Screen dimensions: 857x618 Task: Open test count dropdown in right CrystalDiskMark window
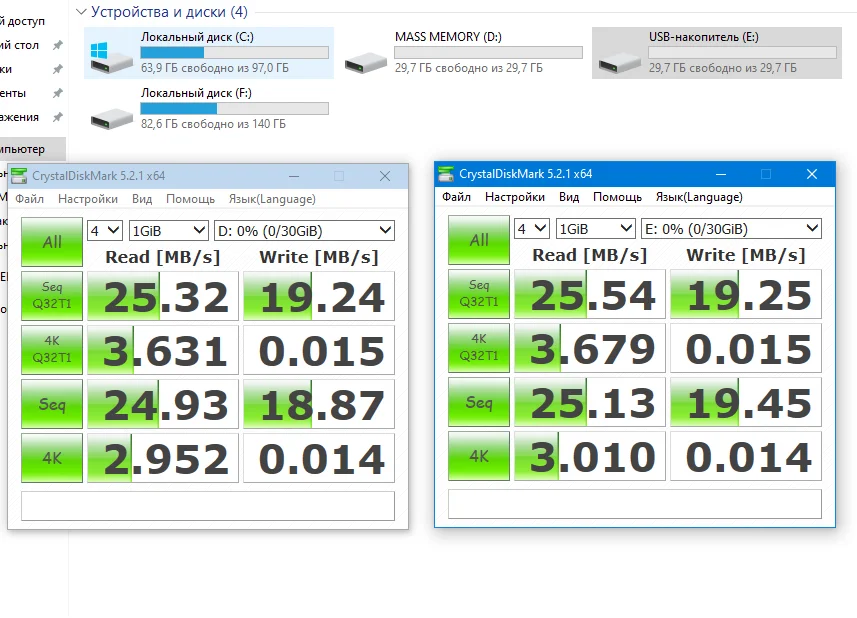coord(532,228)
